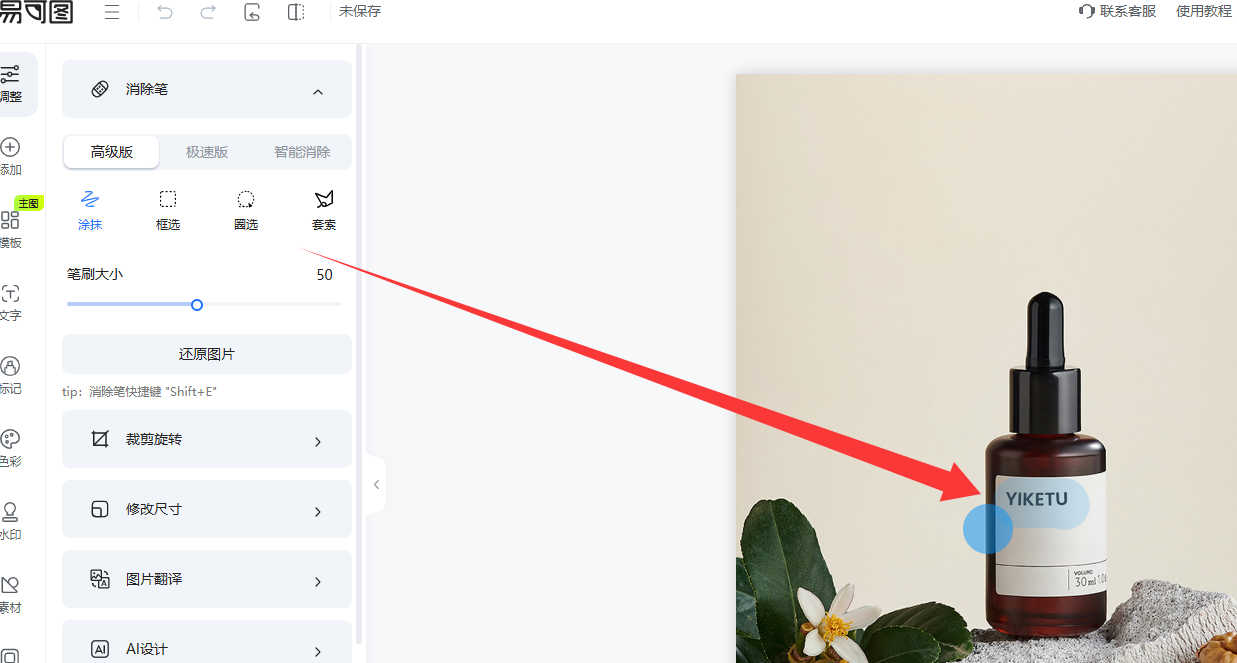Screen dimensions: 1237x663
Task: Open the 使用教程 tutorial link
Action: point(1204,11)
